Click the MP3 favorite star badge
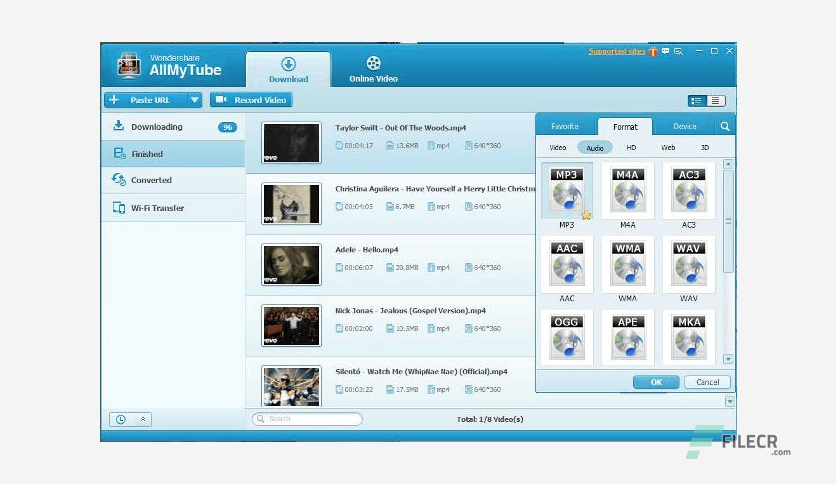Viewport: 836px width, 484px height. click(586, 215)
